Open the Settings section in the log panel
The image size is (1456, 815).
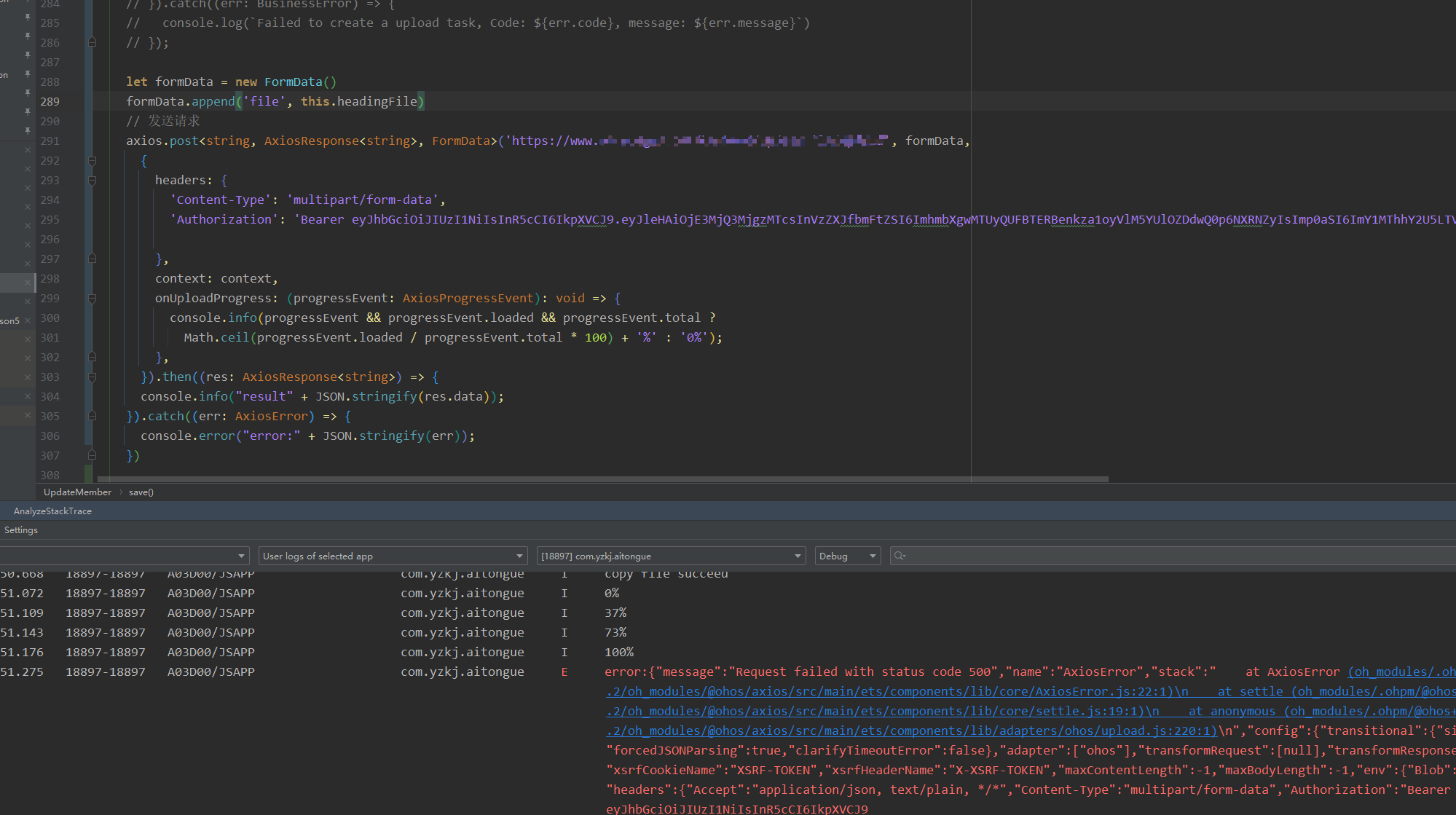point(21,530)
